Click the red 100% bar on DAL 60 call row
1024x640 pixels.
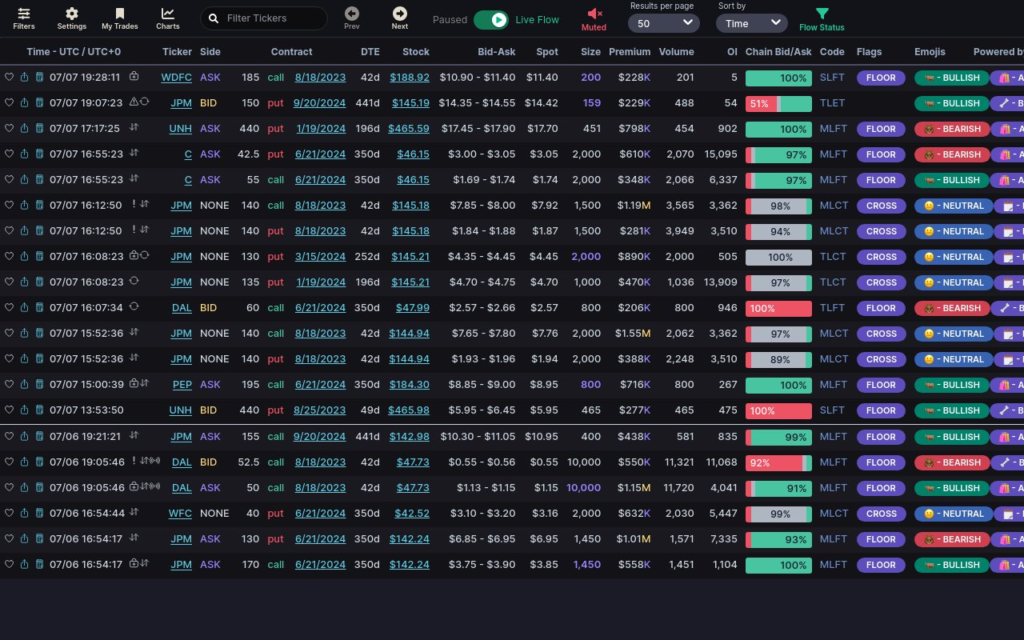click(x=778, y=308)
